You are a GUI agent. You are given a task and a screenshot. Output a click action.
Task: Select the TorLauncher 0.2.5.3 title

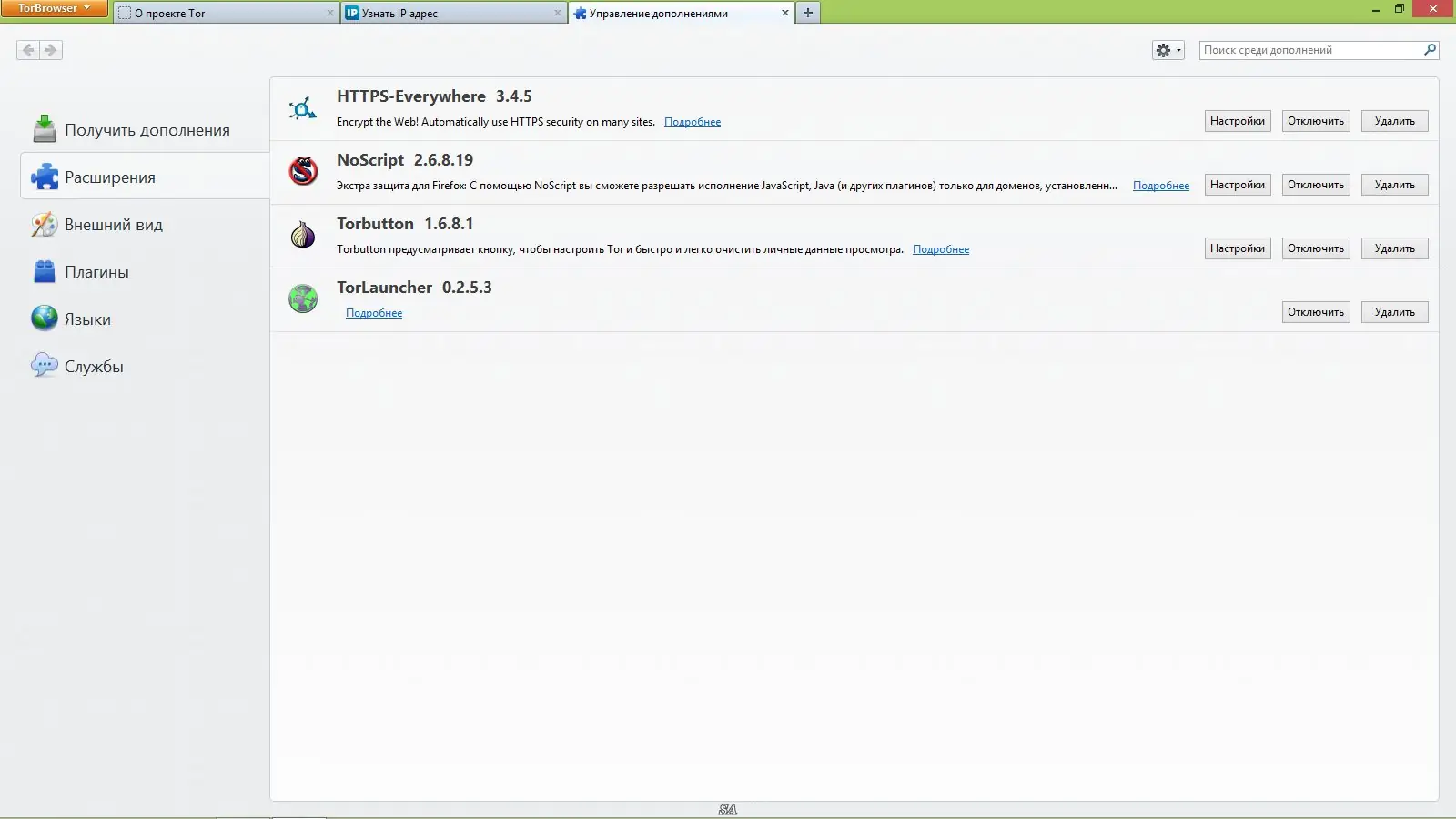[414, 288]
